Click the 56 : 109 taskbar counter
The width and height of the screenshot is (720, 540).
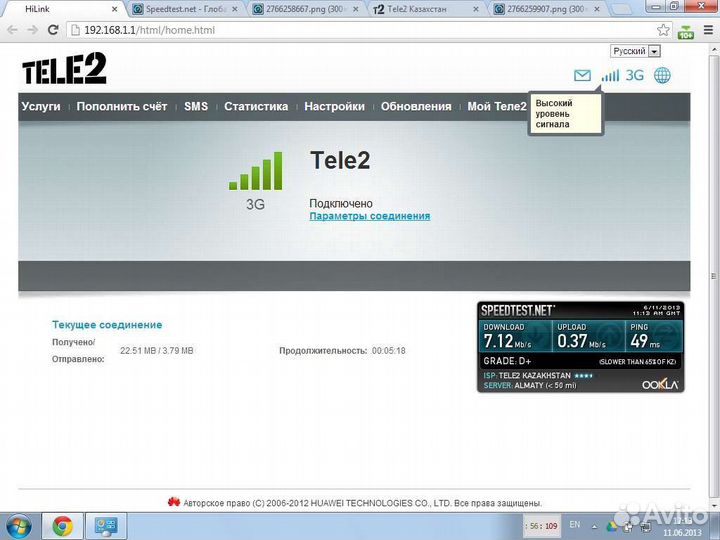click(x=543, y=526)
